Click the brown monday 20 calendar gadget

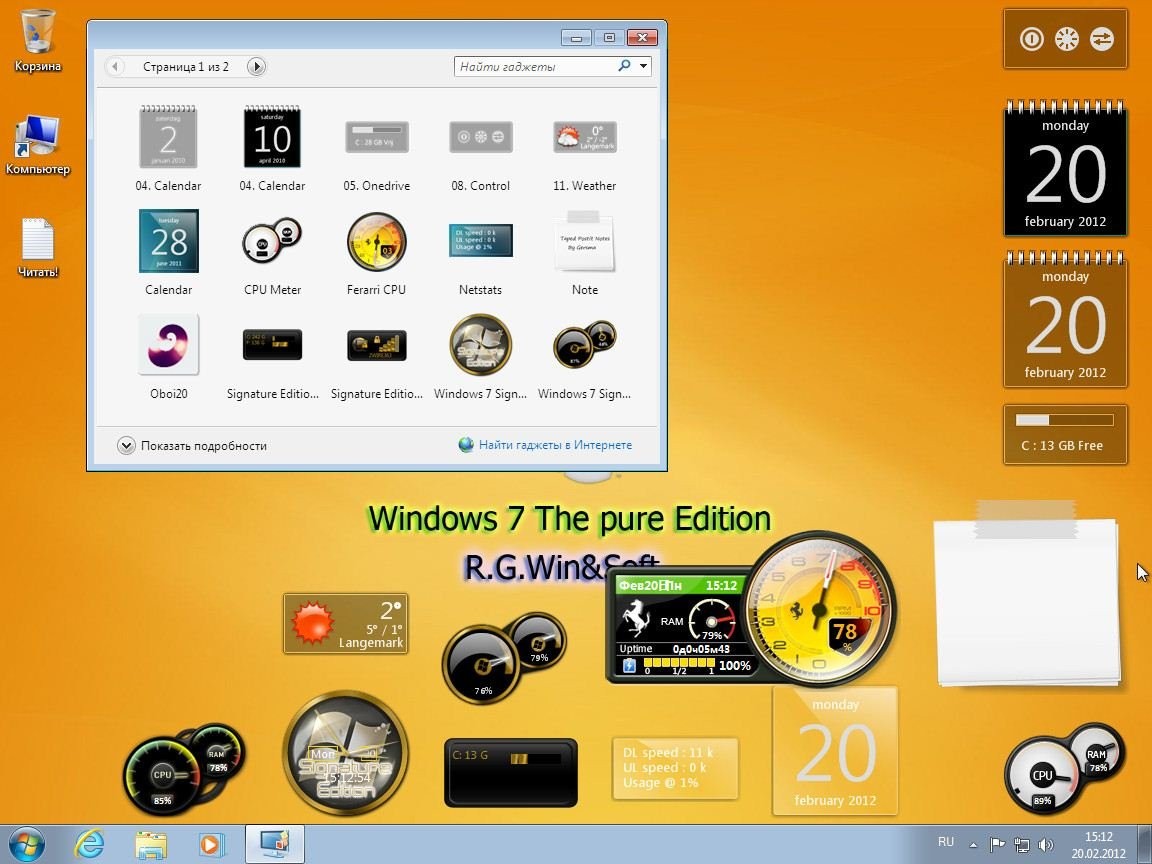click(1065, 319)
